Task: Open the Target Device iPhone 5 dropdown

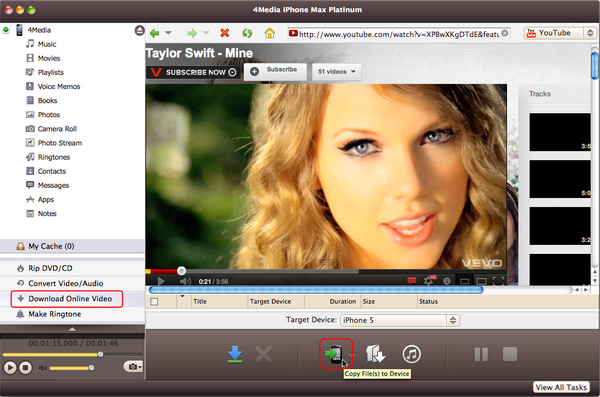Action: (400, 320)
